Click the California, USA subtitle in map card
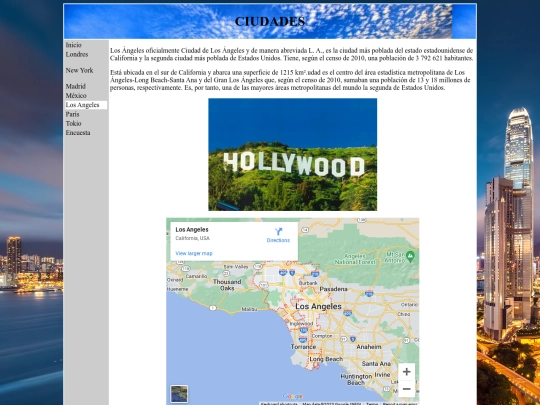 pos(193,238)
